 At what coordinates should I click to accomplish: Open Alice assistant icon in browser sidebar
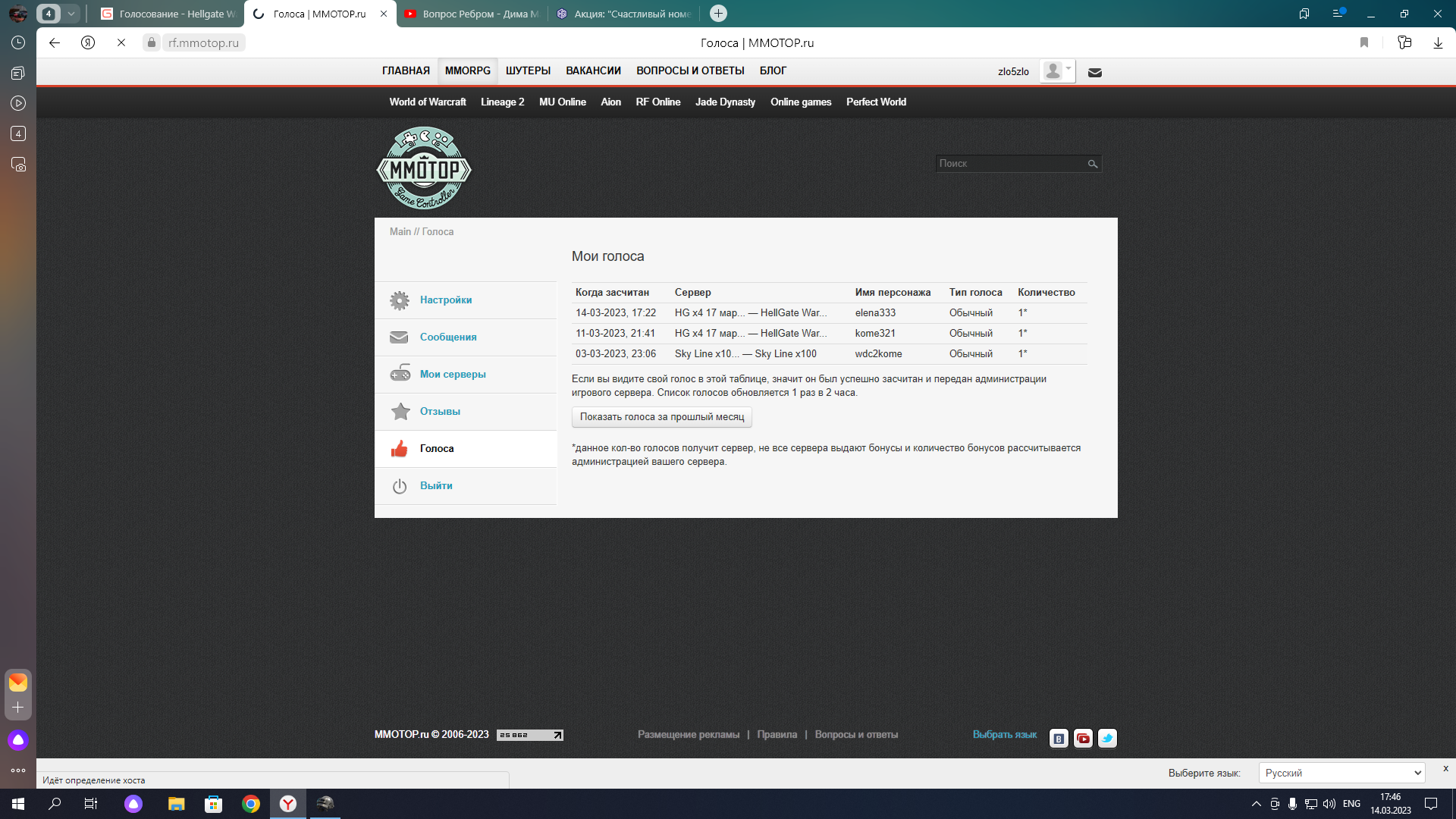click(x=18, y=740)
